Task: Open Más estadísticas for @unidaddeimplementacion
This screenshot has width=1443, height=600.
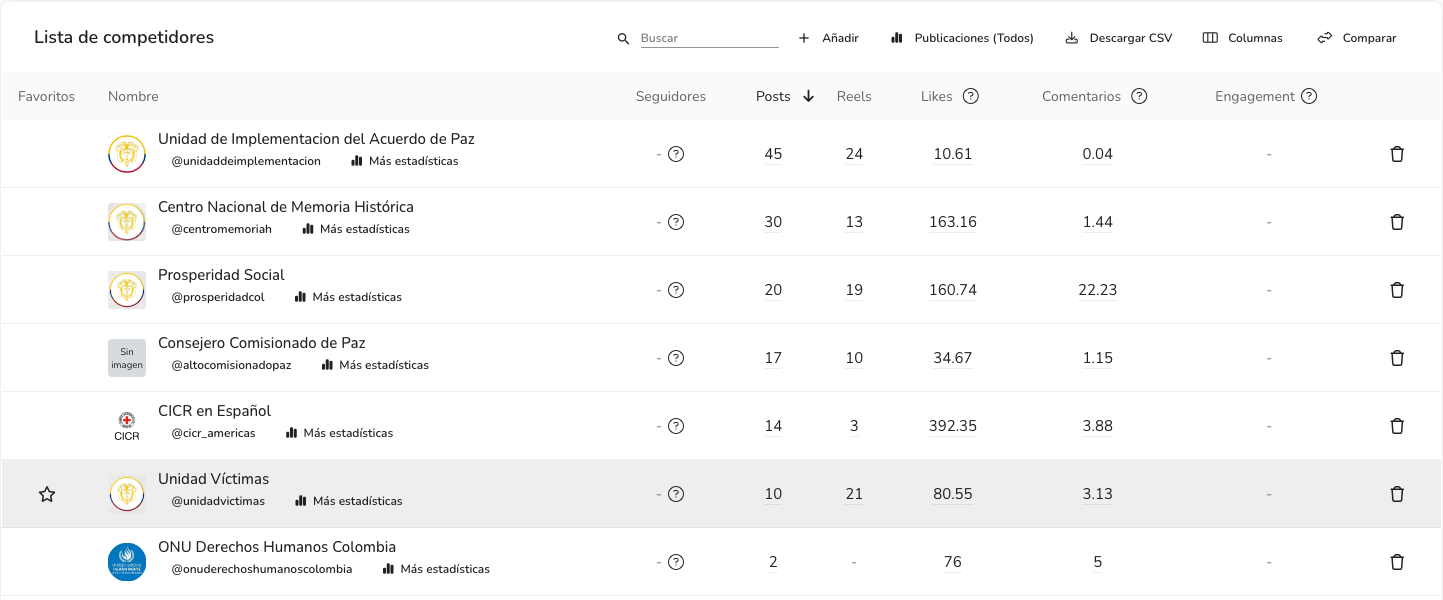Action: point(405,161)
